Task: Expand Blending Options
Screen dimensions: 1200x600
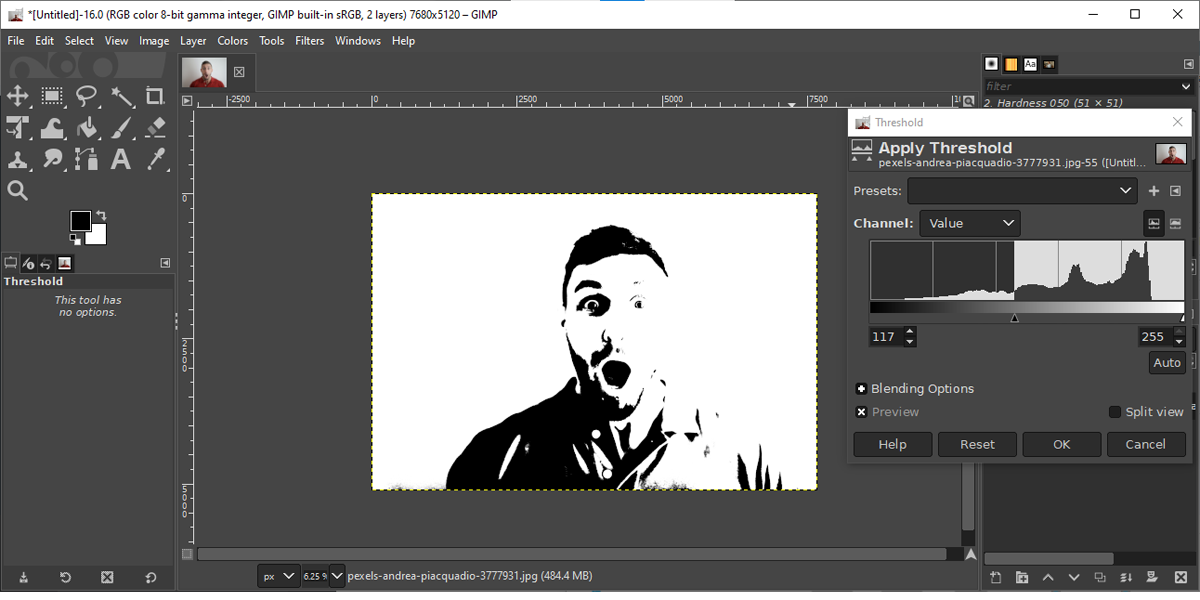Action: pyautogui.click(x=861, y=388)
